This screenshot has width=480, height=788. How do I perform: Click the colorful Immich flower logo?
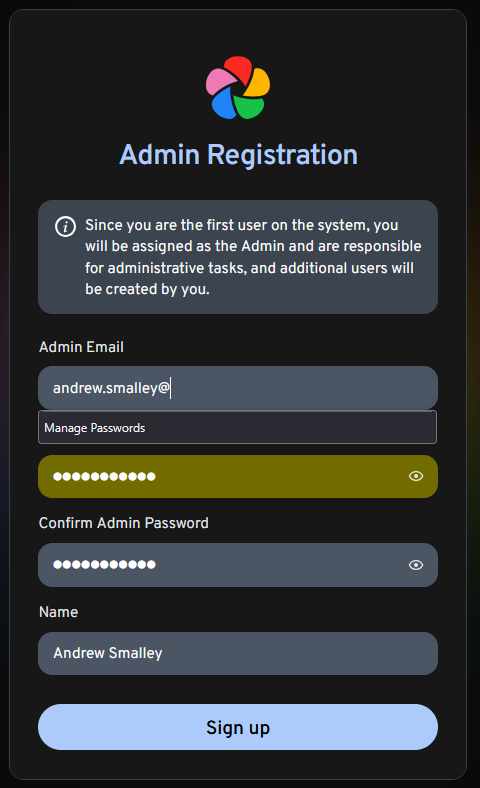[238, 87]
